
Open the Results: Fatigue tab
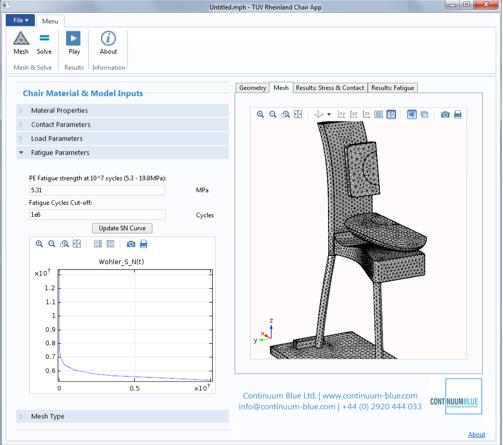pos(393,88)
